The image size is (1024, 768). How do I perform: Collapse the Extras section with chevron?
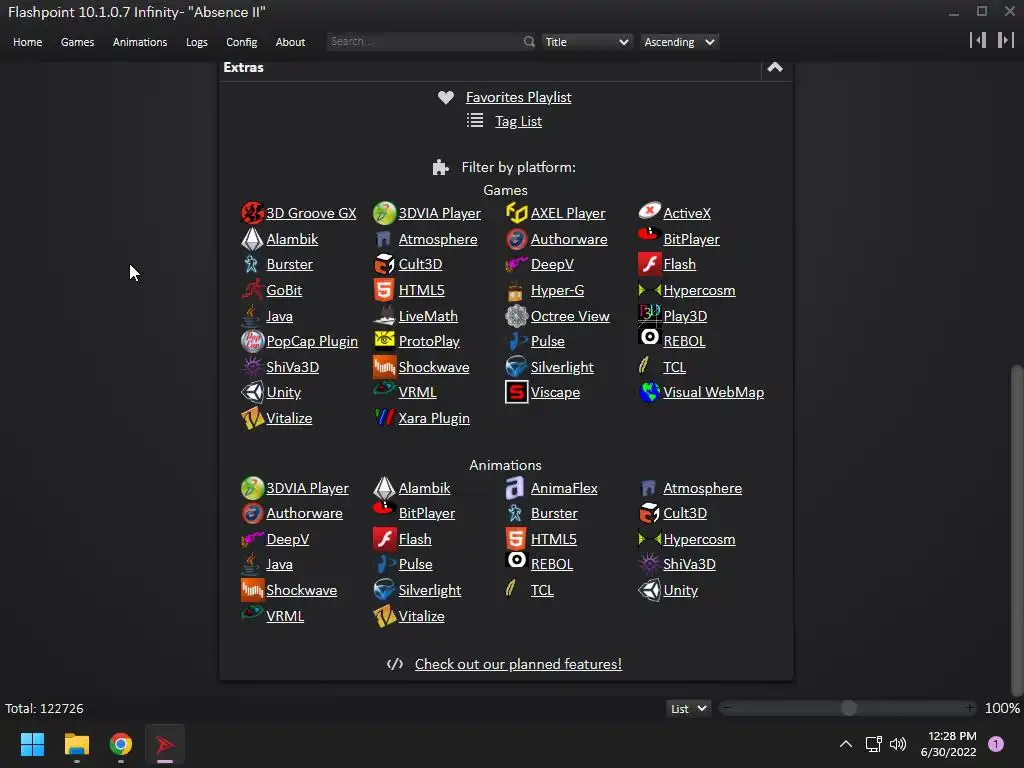[775, 67]
